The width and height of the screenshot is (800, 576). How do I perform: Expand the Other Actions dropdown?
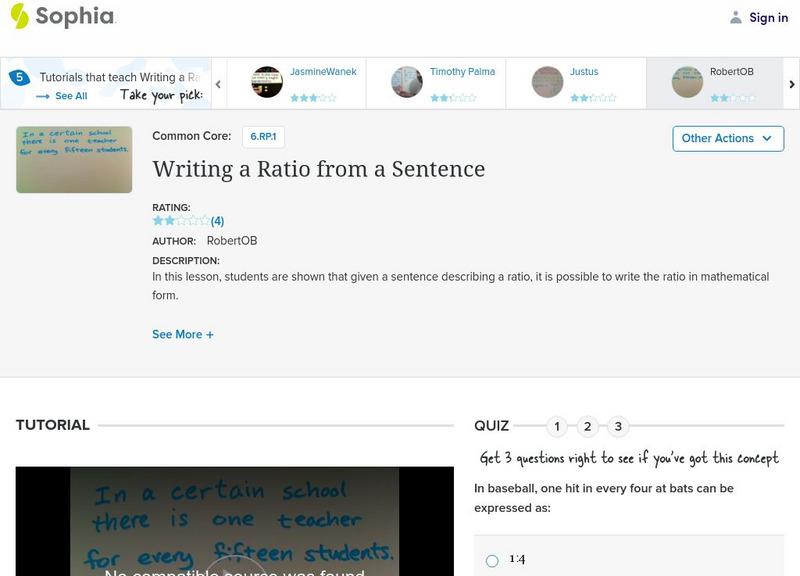pos(728,139)
